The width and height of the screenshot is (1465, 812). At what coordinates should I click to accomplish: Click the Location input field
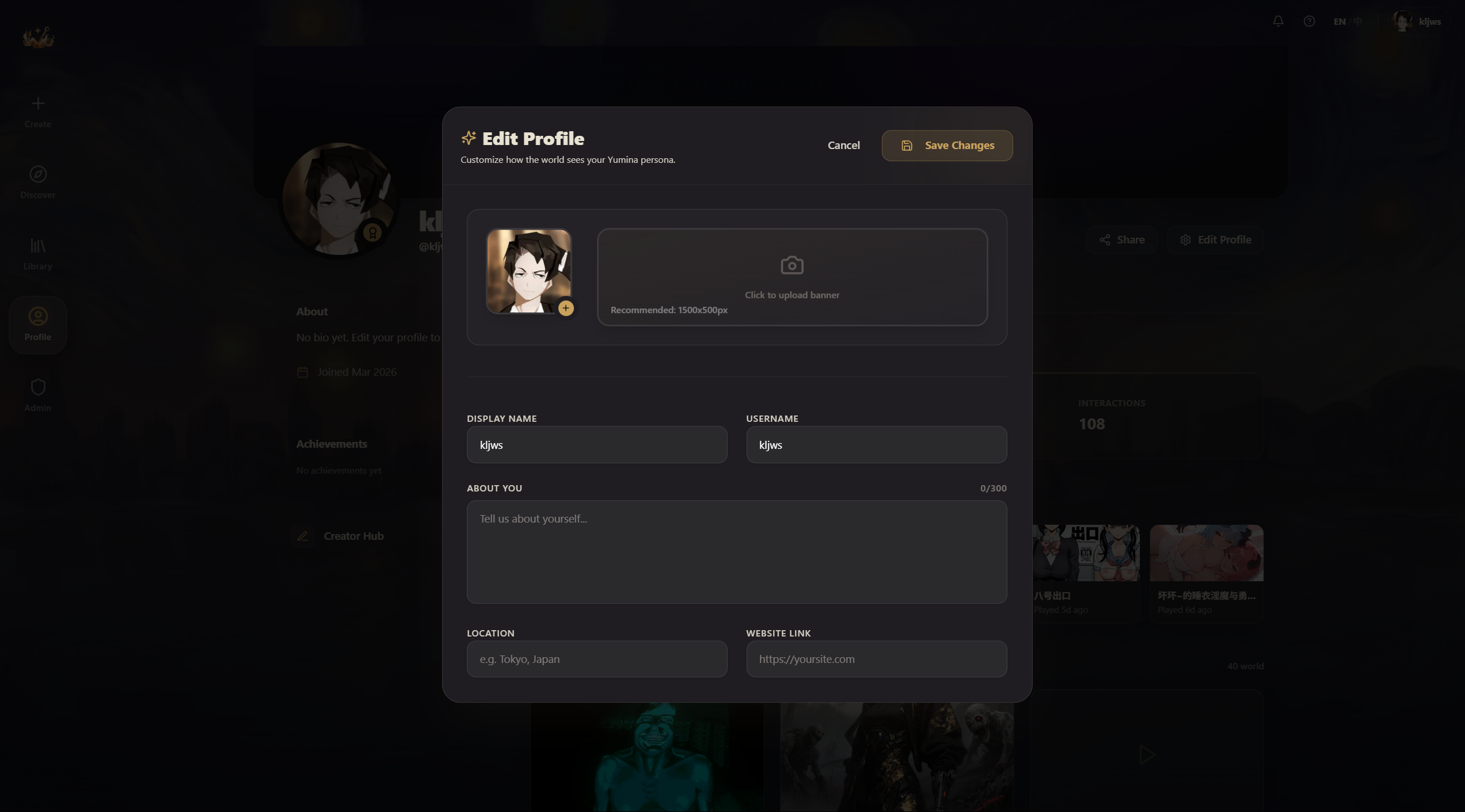point(596,659)
